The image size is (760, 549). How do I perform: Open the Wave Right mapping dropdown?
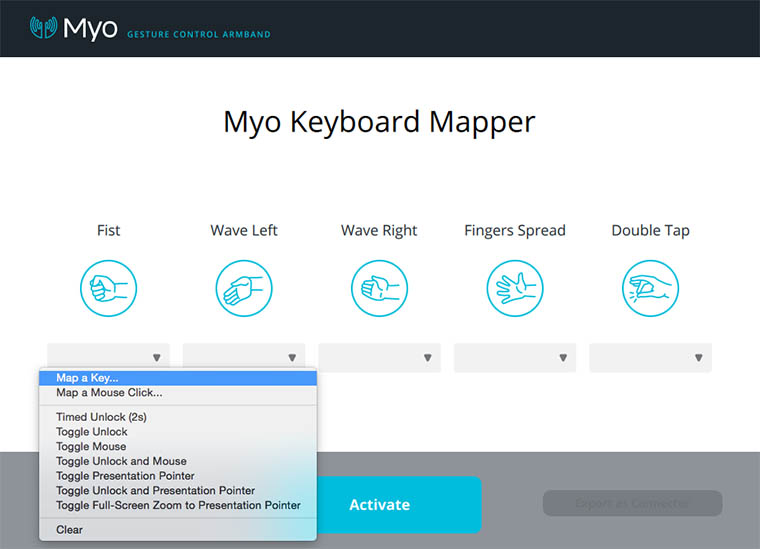coord(380,358)
